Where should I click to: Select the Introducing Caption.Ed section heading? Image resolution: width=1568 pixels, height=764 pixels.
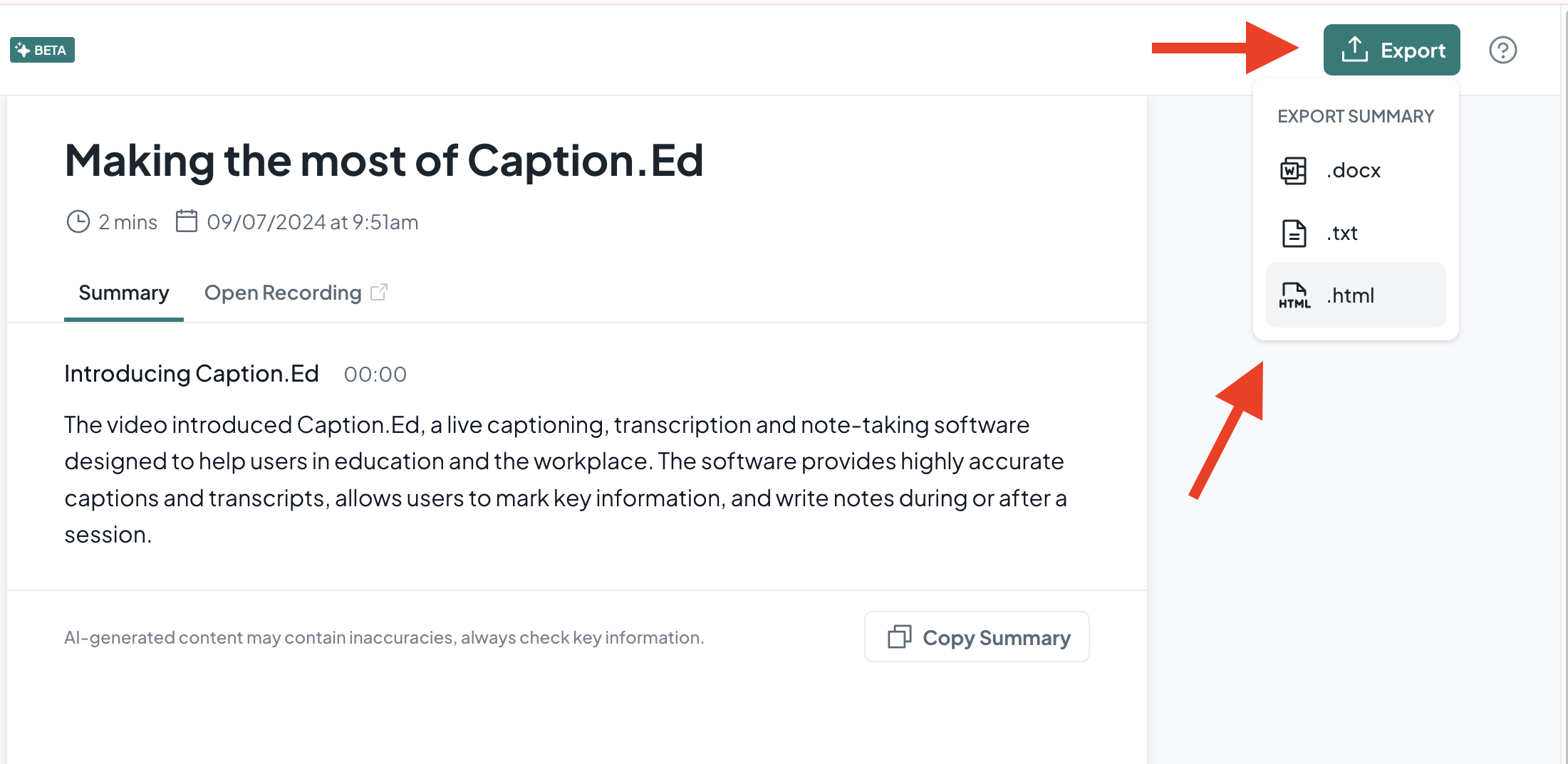(192, 374)
